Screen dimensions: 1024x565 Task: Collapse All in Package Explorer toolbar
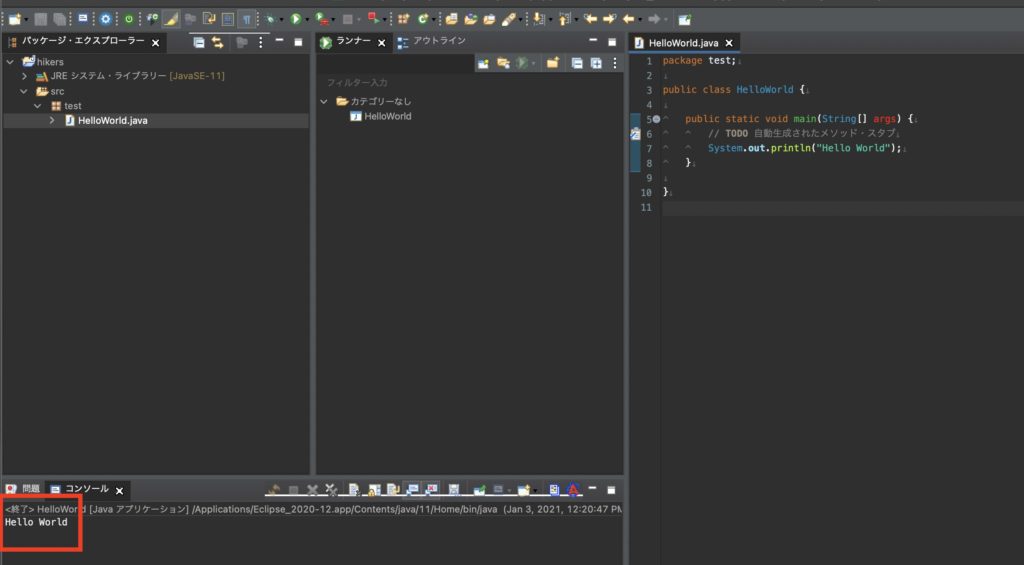click(x=199, y=43)
